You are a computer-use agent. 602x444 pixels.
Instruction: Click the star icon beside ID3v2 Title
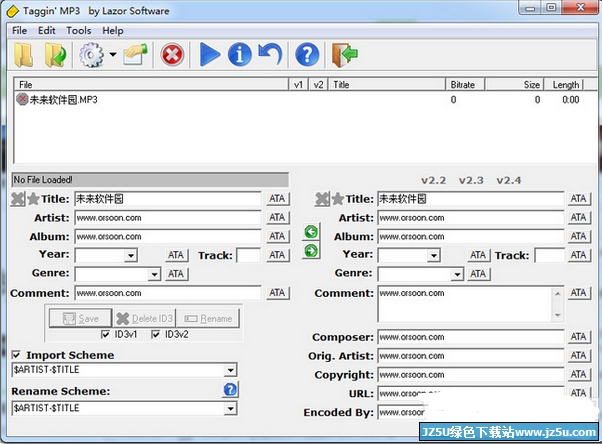[x=337, y=199]
